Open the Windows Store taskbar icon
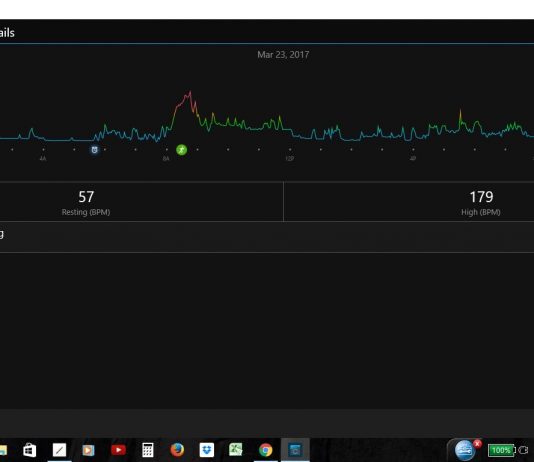534x462 pixels. [30, 450]
